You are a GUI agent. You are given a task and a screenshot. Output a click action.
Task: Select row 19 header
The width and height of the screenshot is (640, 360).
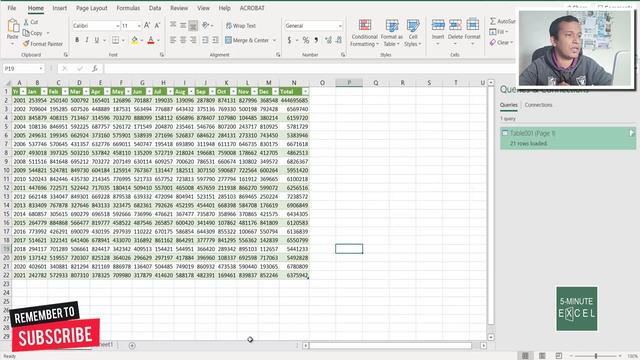coord(6,249)
